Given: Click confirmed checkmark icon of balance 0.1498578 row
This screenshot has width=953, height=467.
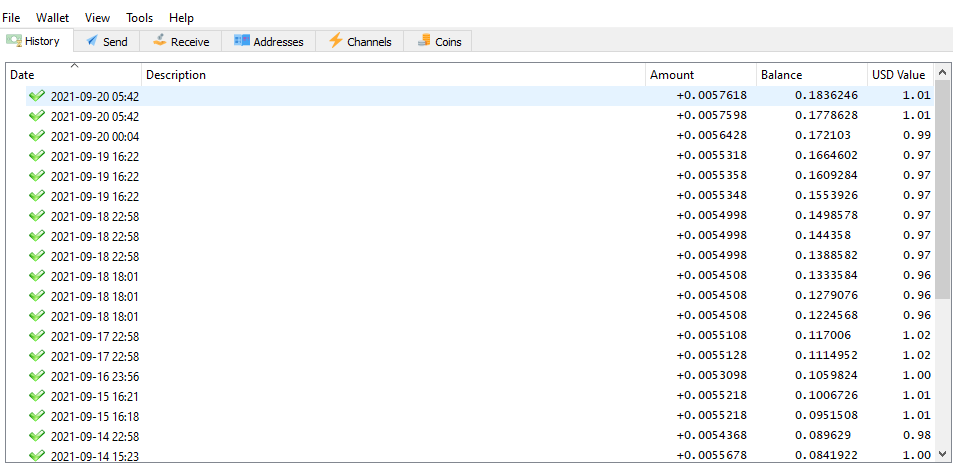Looking at the screenshot, I should click(x=37, y=216).
